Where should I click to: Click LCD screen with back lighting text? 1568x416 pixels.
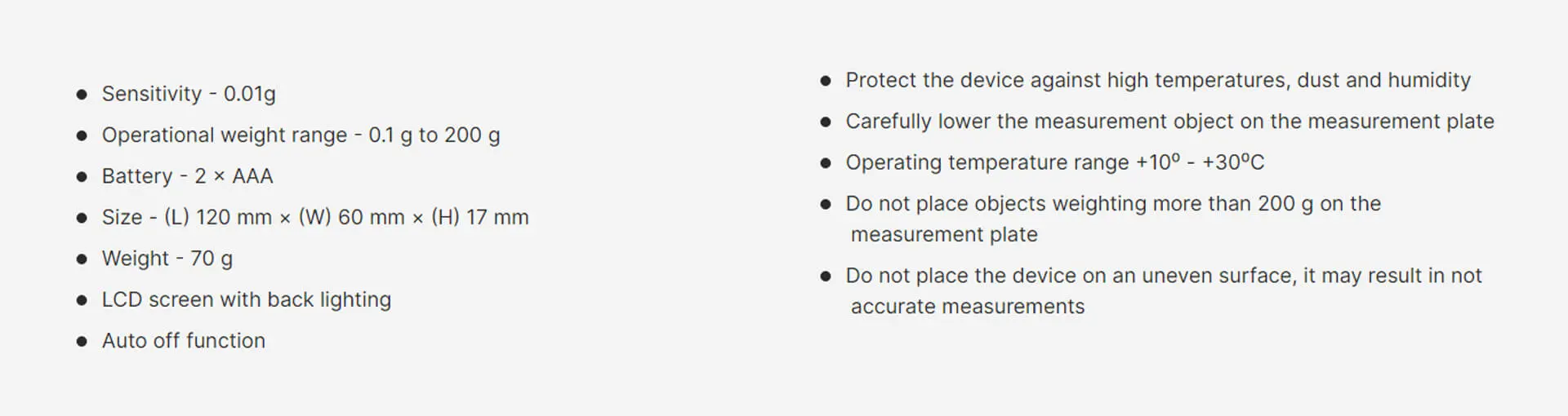click(x=247, y=299)
